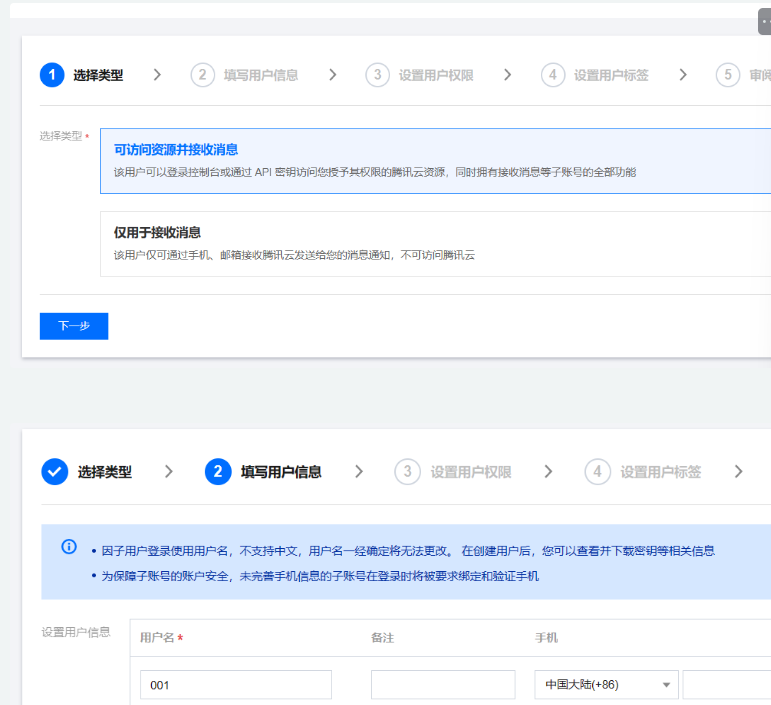The height and width of the screenshot is (705, 771).
Task: Click the grey dots icon at top-right corner
Action: (765, 21)
